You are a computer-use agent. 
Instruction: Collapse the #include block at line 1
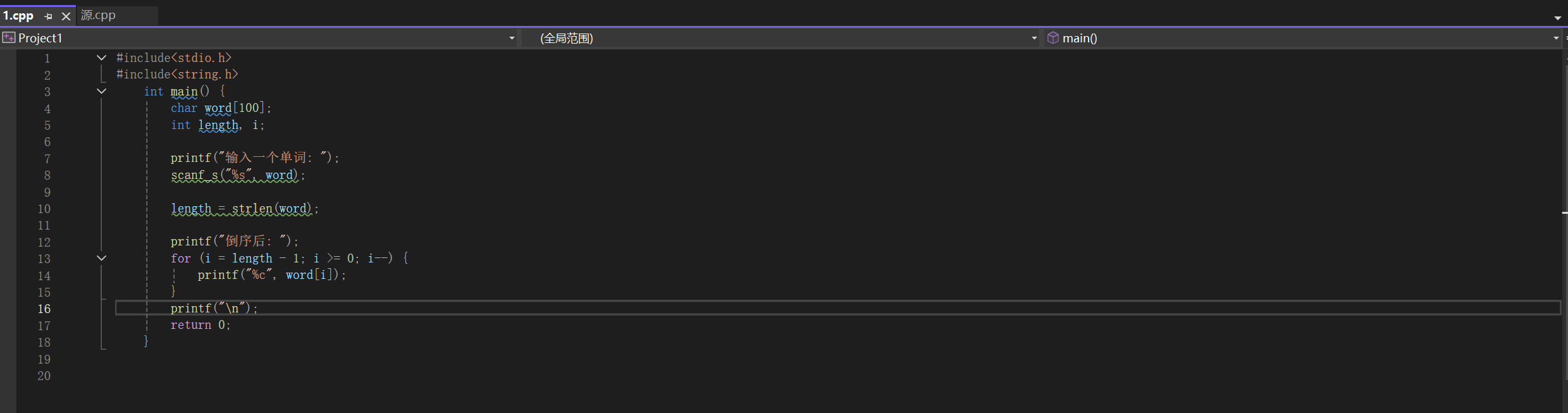point(101,58)
